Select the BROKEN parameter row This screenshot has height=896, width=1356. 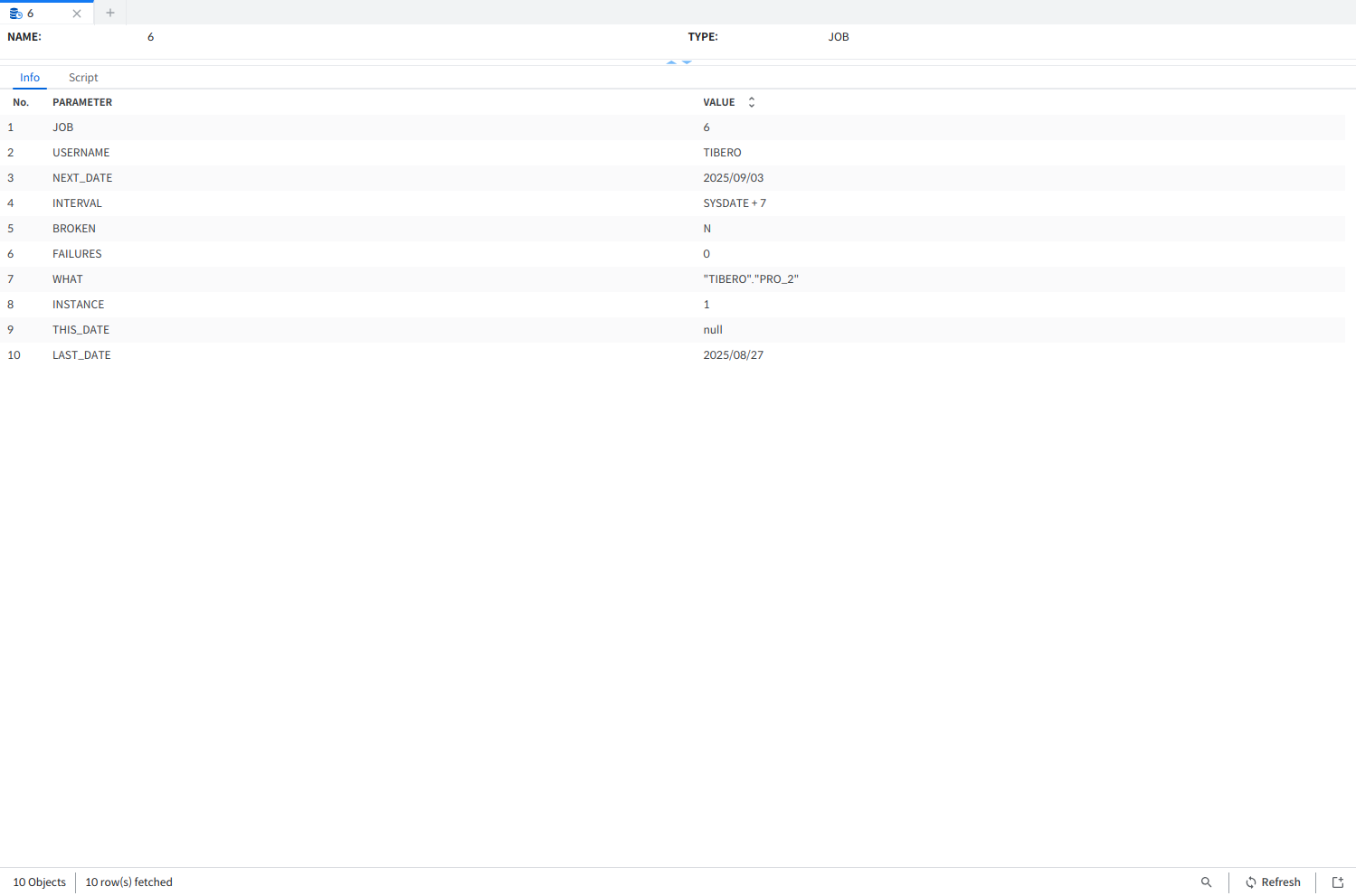point(74,229)
